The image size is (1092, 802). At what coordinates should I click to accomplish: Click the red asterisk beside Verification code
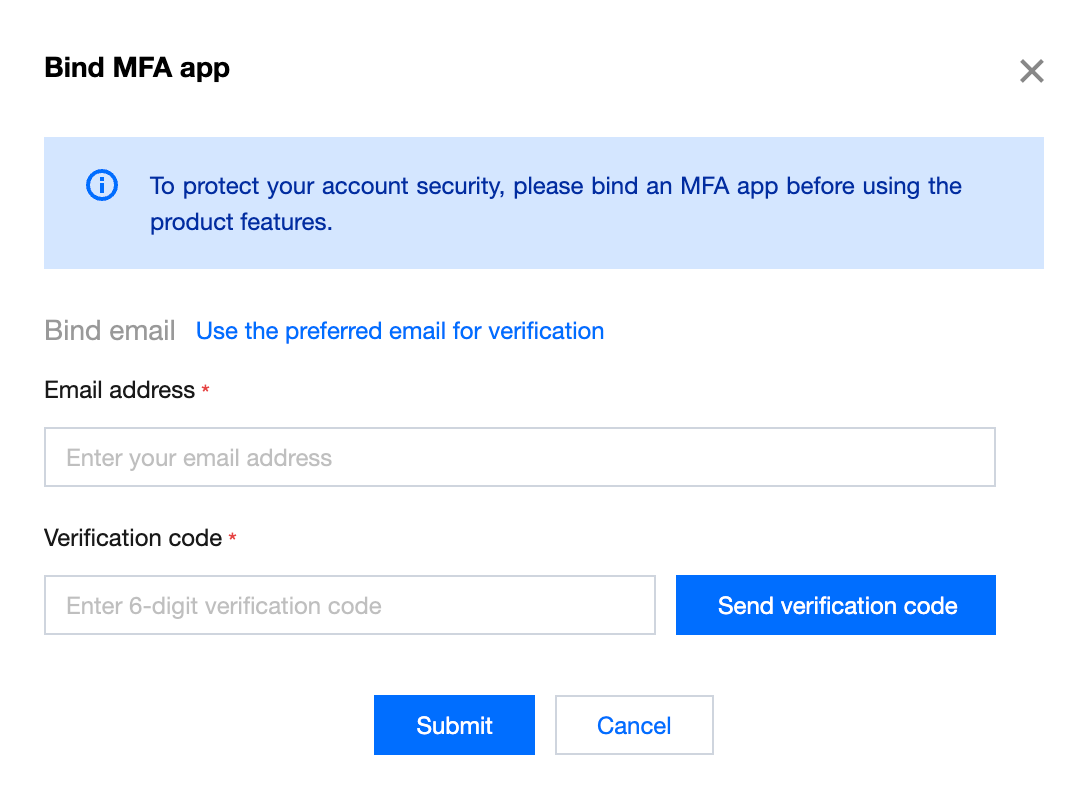pyautogui.click(x=233, y=539)
